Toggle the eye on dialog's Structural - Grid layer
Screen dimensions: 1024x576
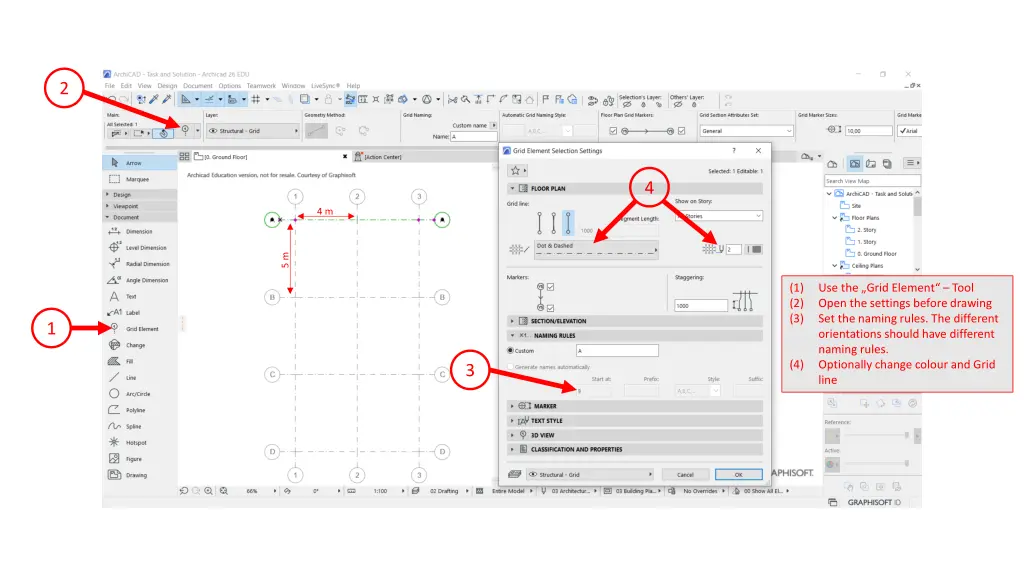coord(533,475)
